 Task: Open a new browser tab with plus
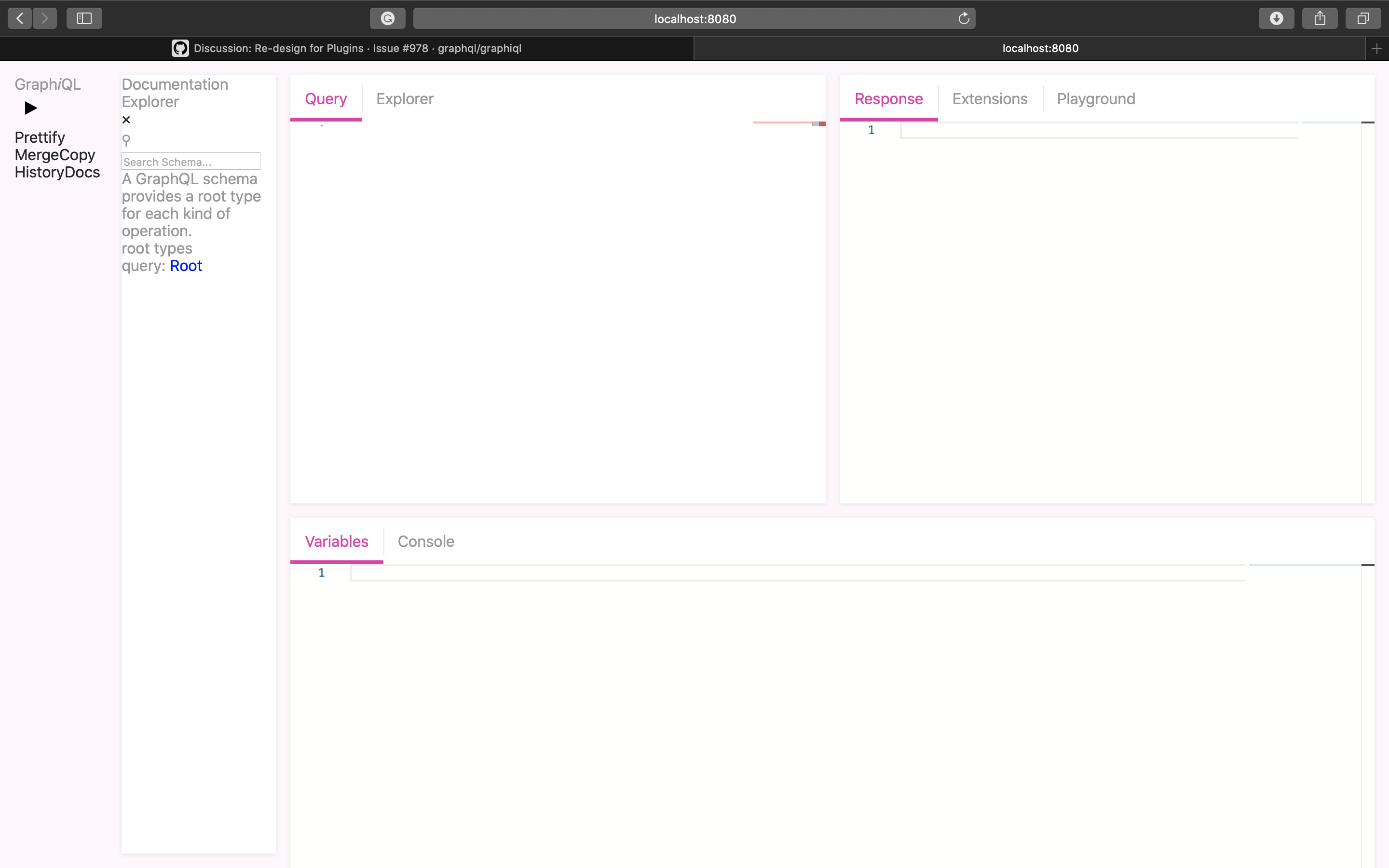coord(1376,49)
